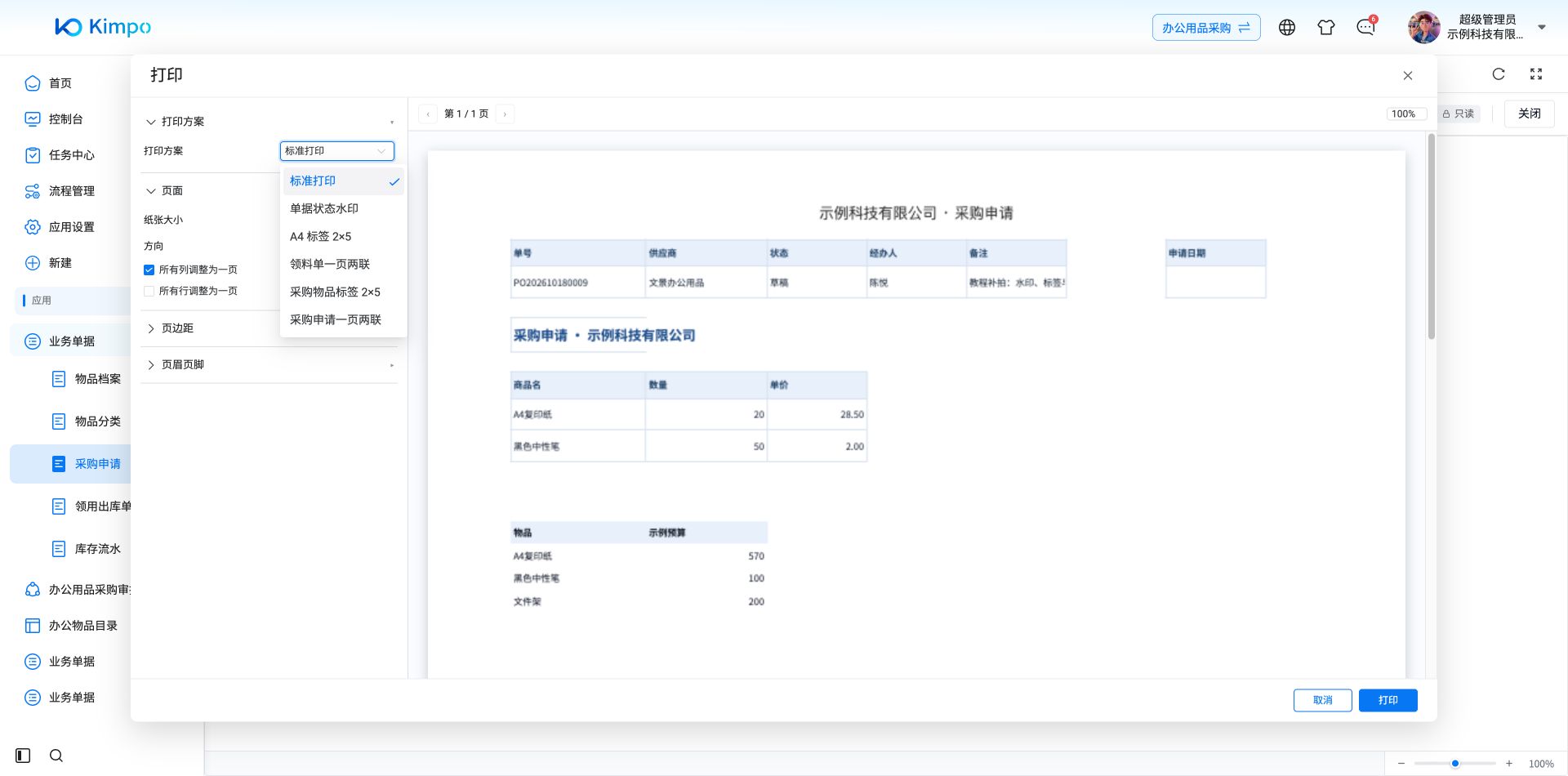Click the refresh icon

(1499, 74)
